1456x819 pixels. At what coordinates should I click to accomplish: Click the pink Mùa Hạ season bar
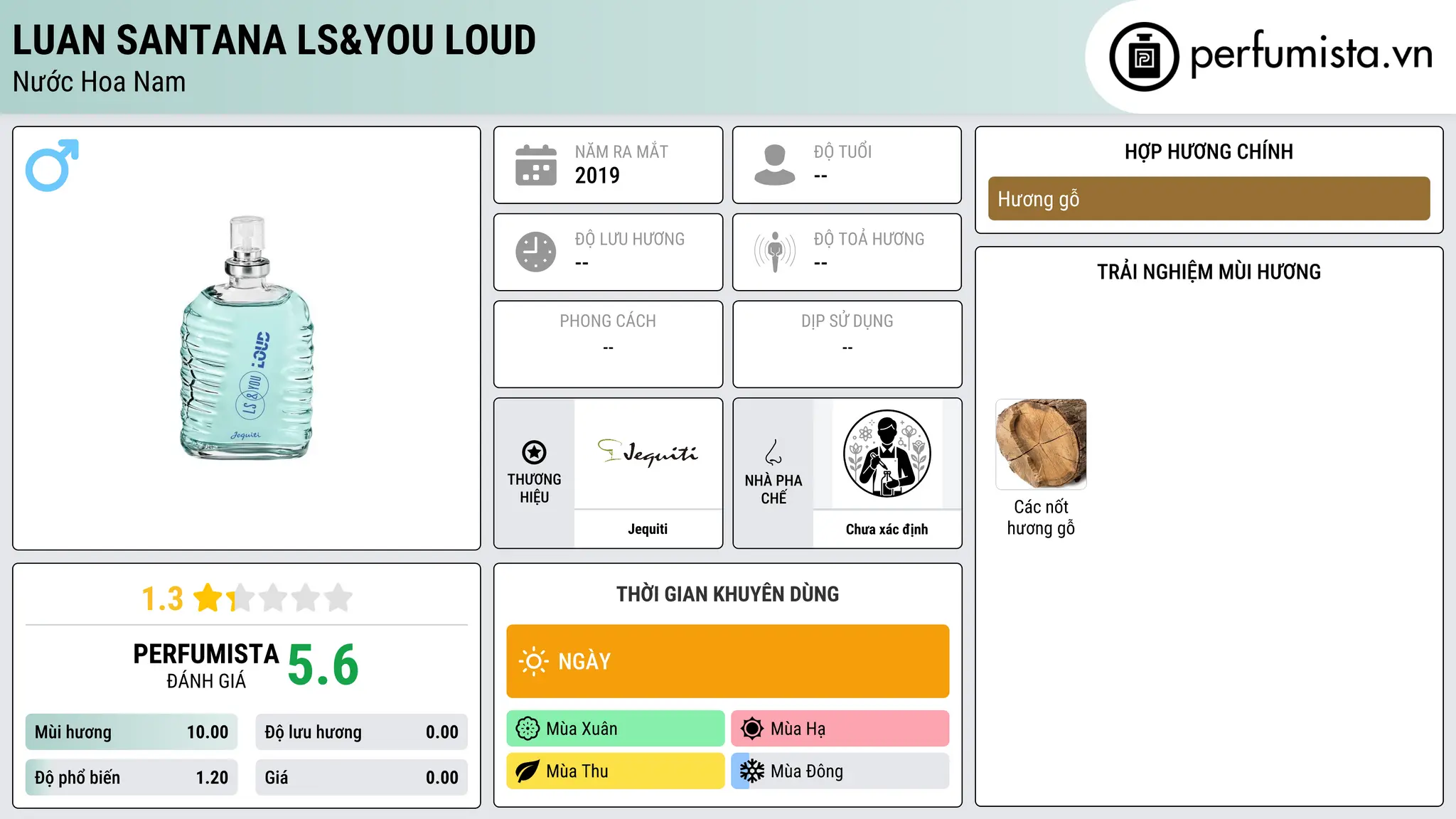pos(840,729)
